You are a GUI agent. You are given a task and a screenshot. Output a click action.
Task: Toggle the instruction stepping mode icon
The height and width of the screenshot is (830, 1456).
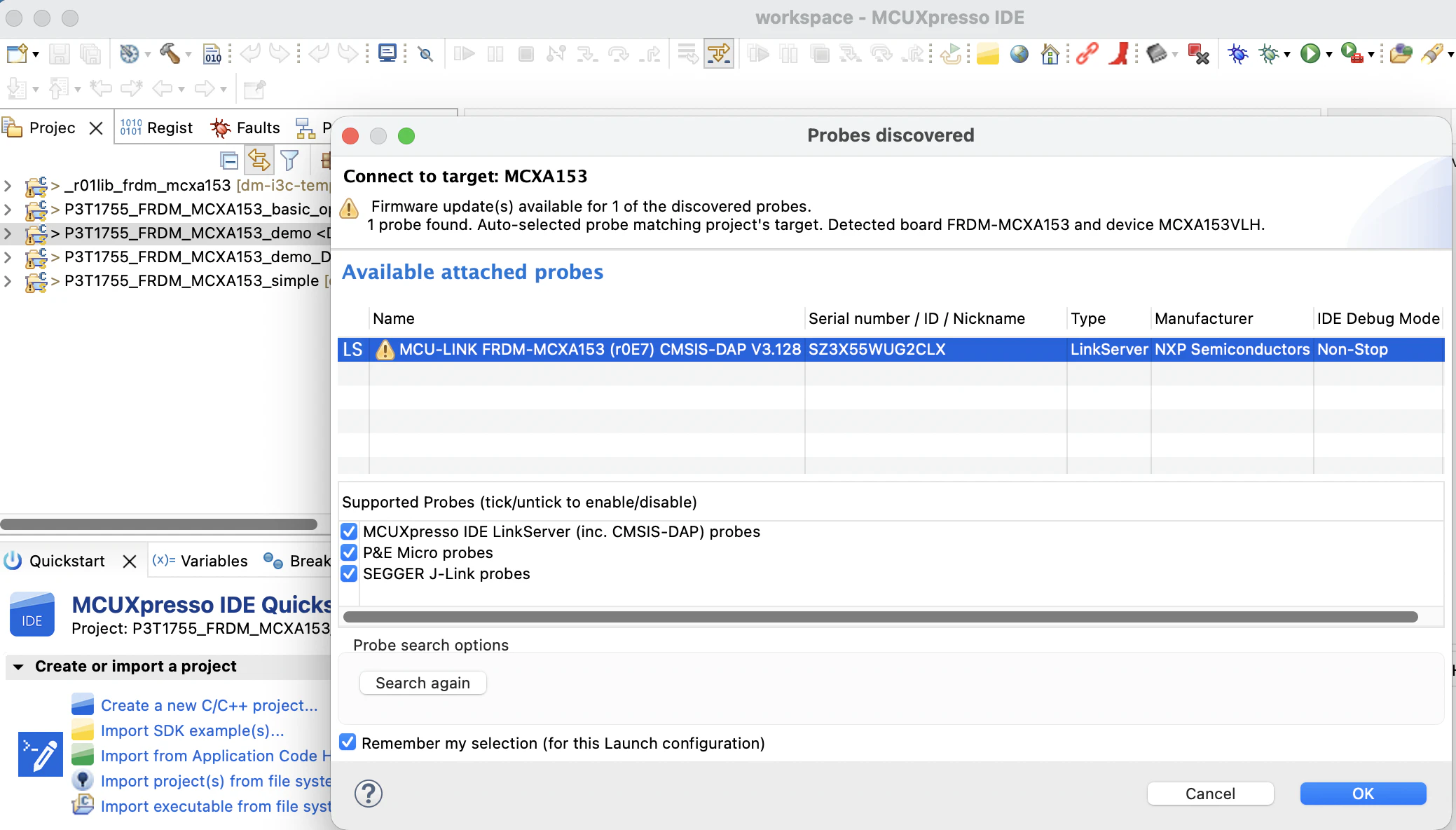719,53
